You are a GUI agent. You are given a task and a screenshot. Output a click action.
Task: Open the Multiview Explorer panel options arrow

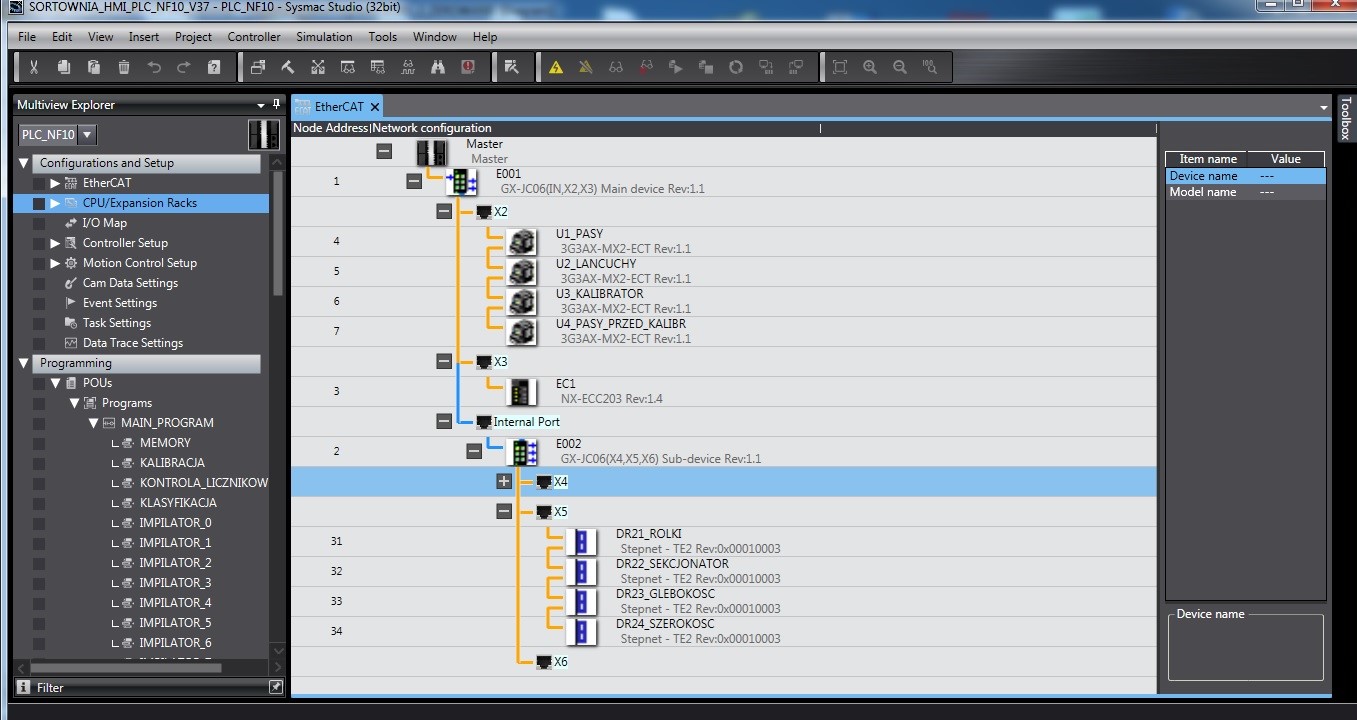coord(261,105)
